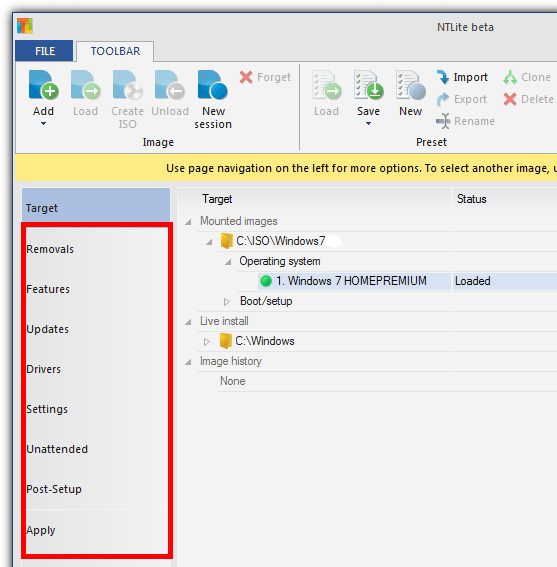
Task: Click the Live install group label
Action: click(x=224, y=321)
